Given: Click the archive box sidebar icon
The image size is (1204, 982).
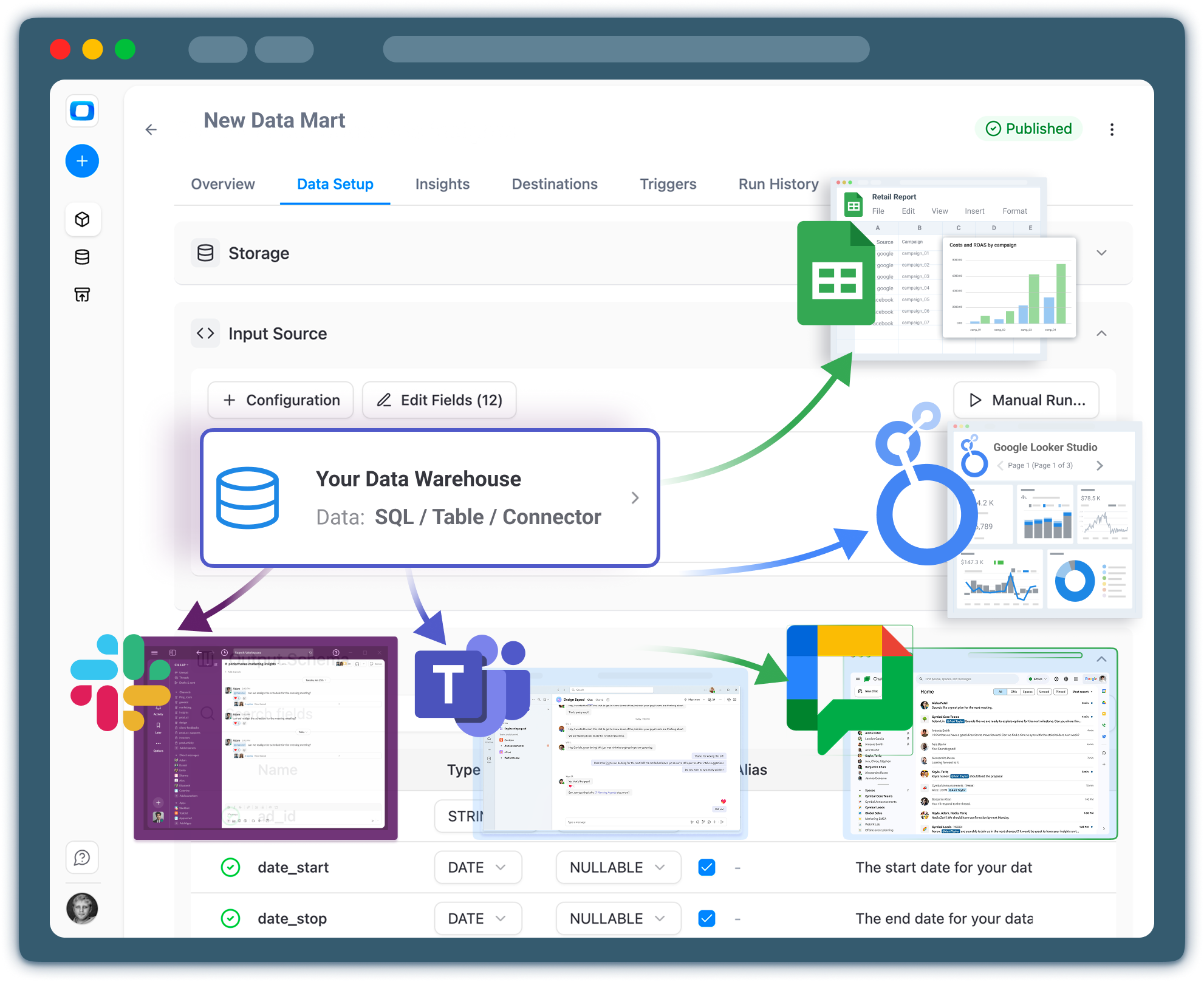Looking at the screenshot, I should point(83,295).
